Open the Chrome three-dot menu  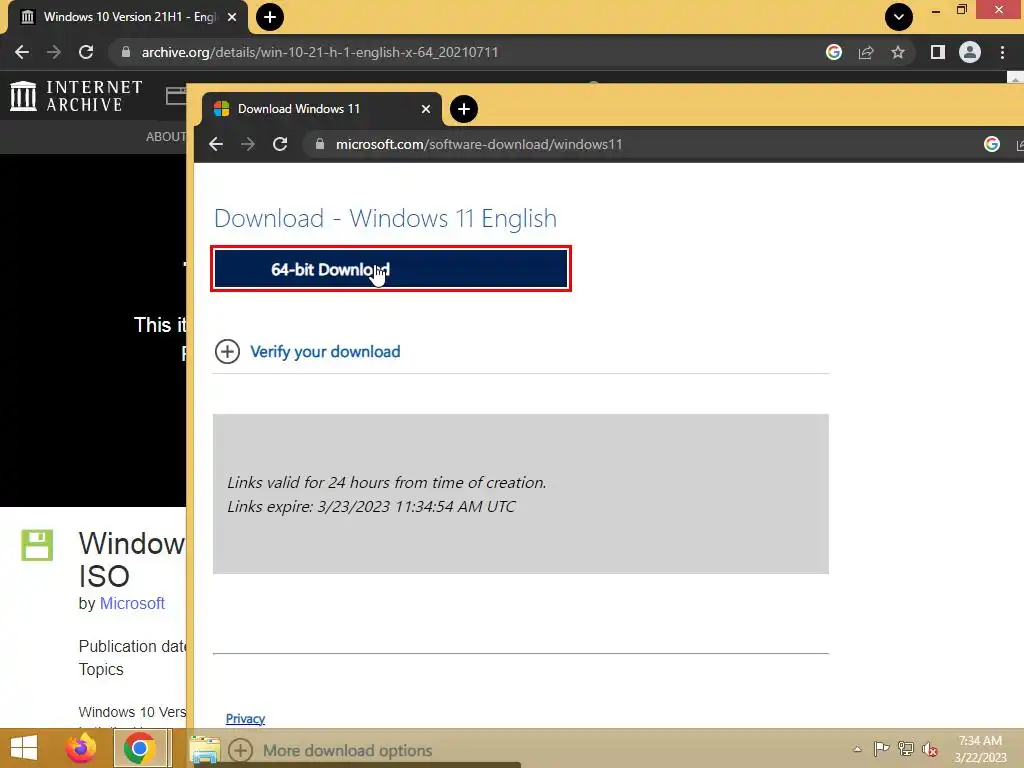[x=1002, y=52]
